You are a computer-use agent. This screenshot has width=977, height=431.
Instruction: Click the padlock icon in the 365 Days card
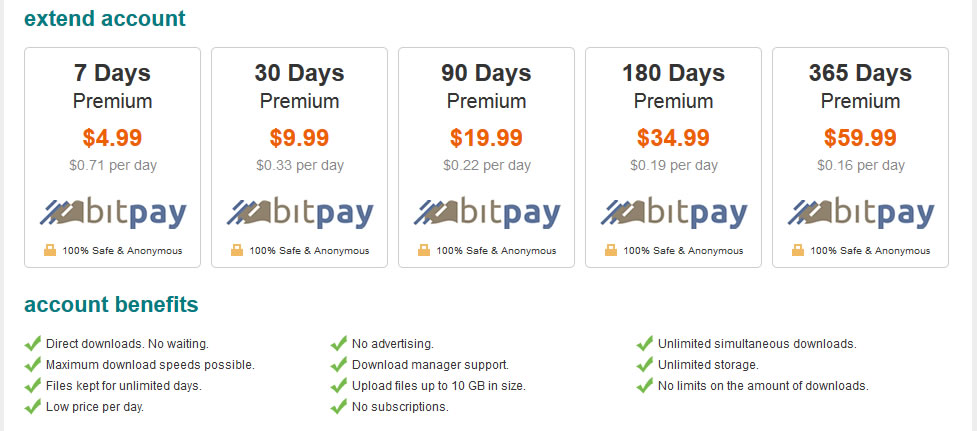tap(798, 250)
